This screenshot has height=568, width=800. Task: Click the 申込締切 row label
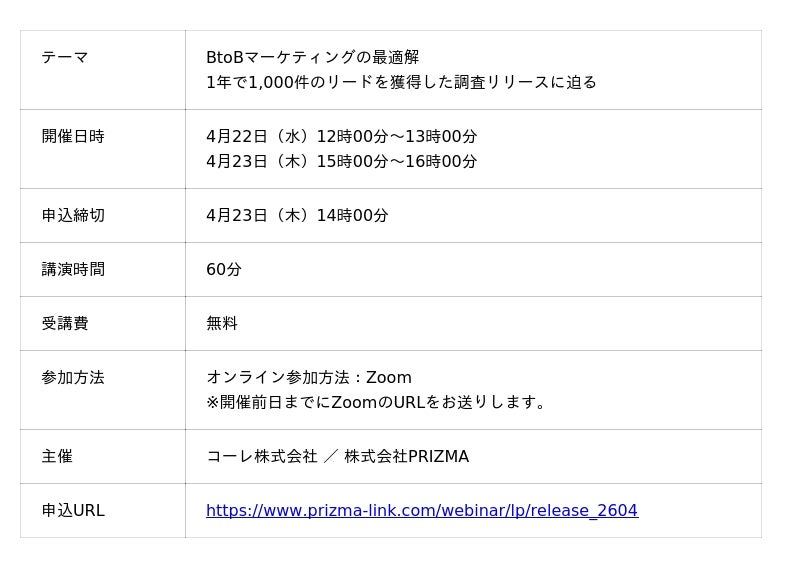(x=73, y=216)
